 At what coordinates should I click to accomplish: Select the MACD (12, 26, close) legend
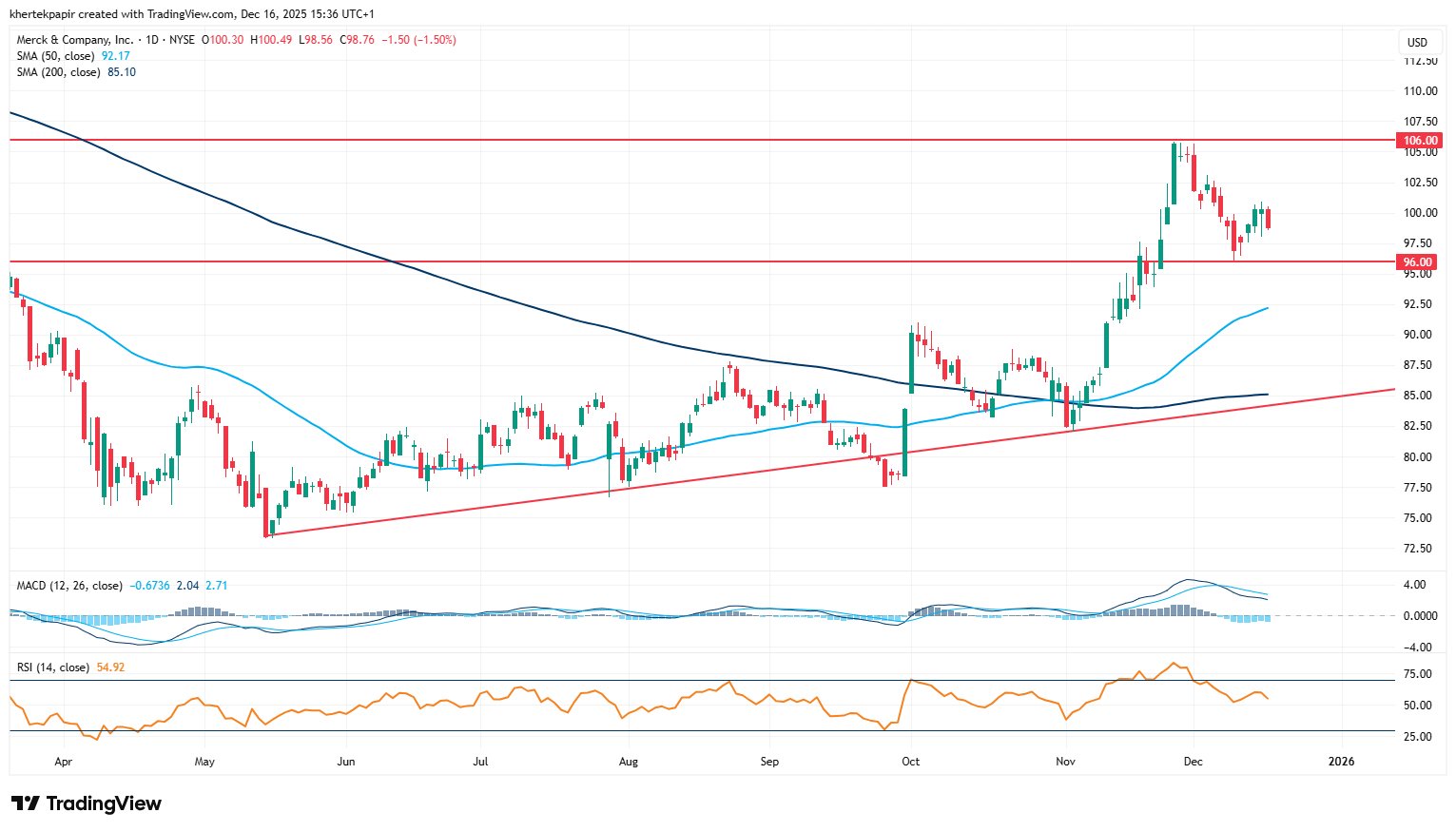[69, 586]
